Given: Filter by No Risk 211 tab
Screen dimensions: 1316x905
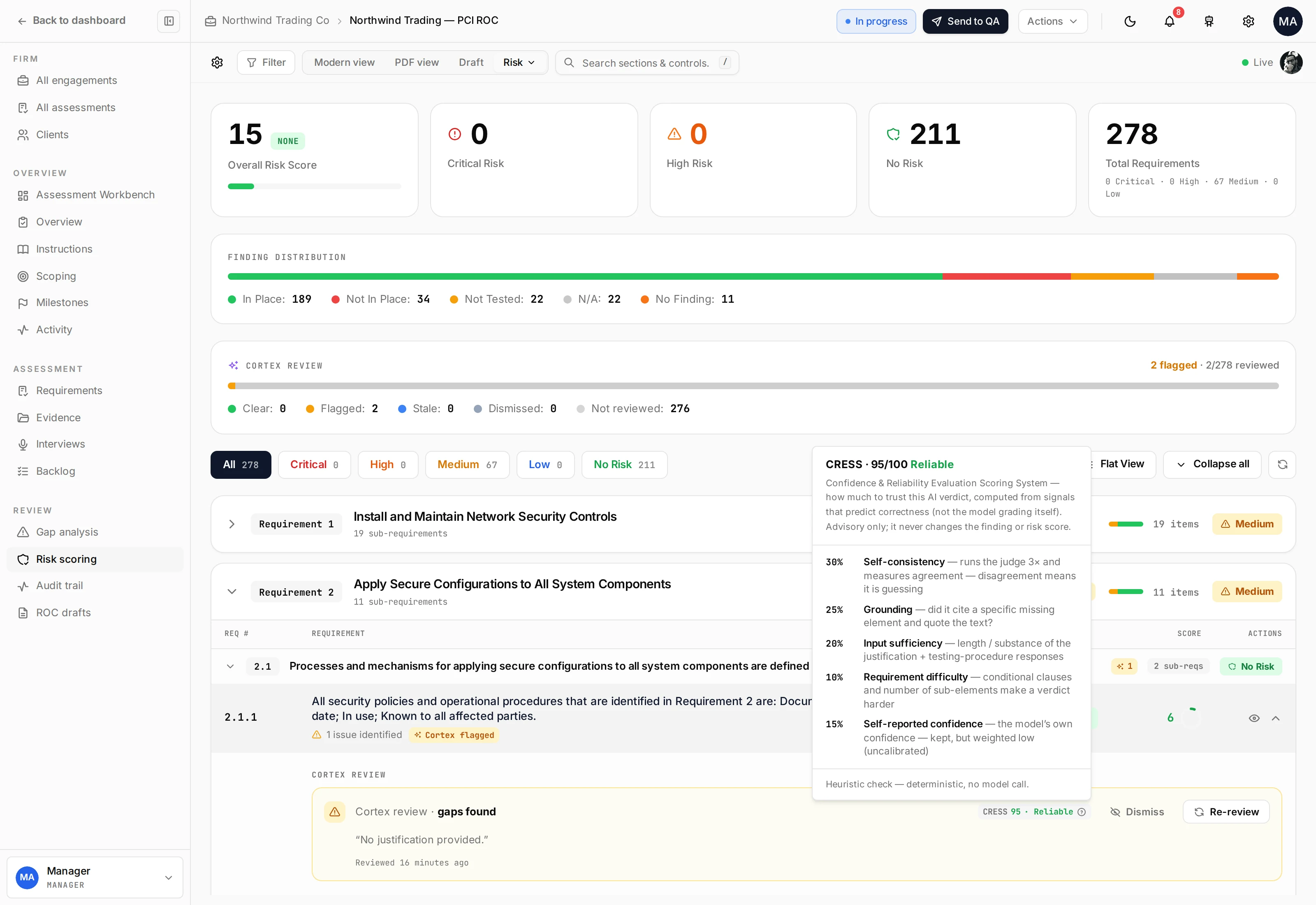Looking at the screenshot, I should pyautogui.click(x=625, y=465).
